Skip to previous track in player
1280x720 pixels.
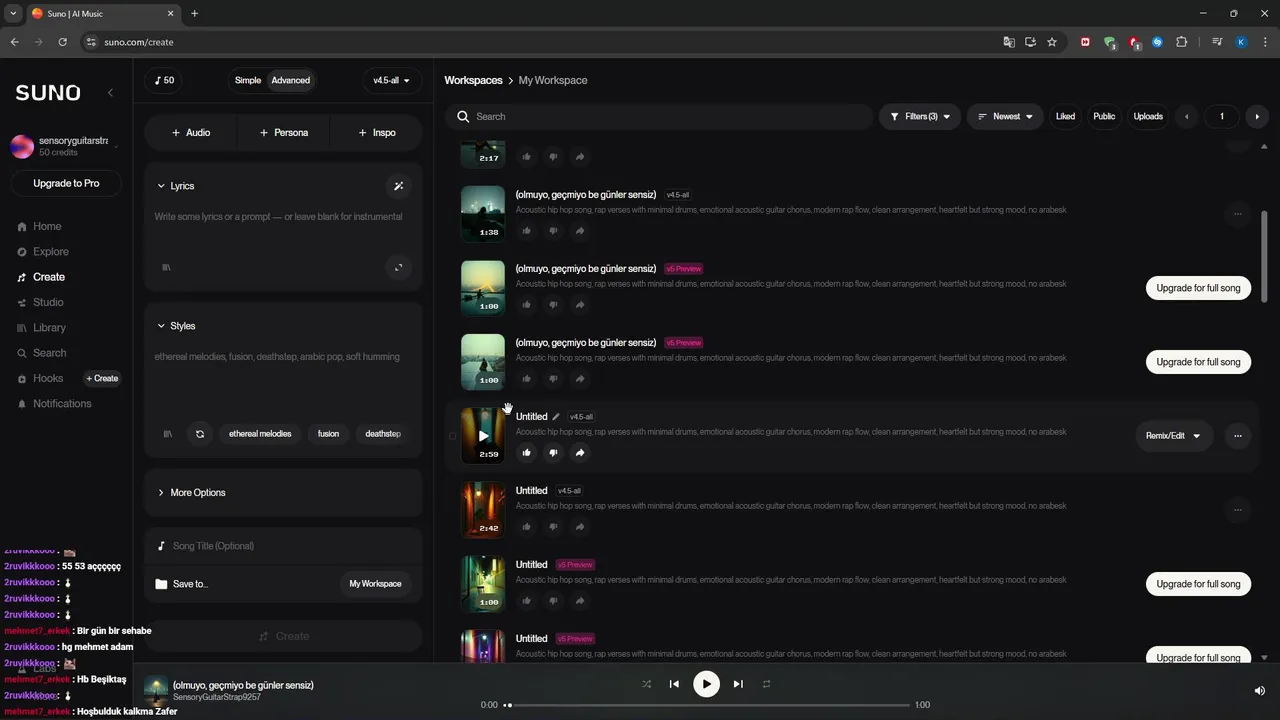point(674,684)
